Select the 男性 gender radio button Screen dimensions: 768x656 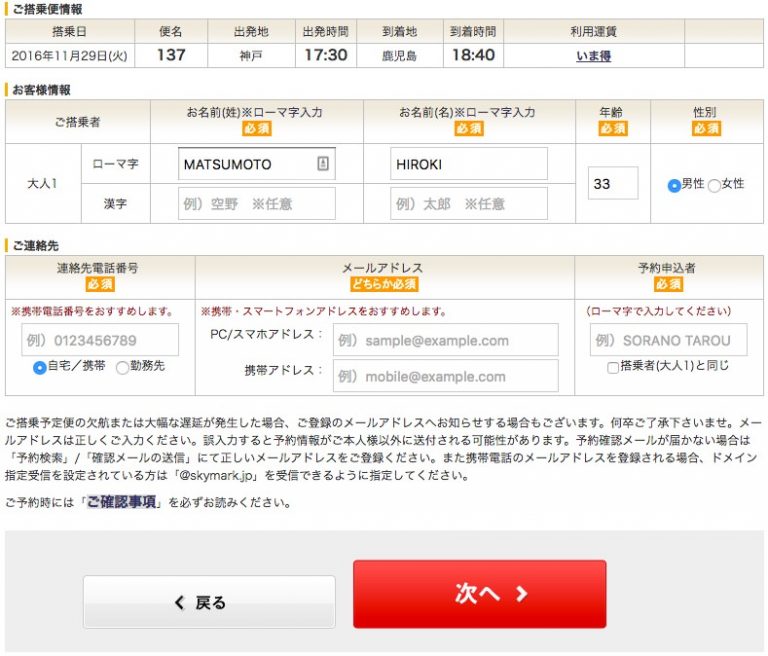pos(674,185)
